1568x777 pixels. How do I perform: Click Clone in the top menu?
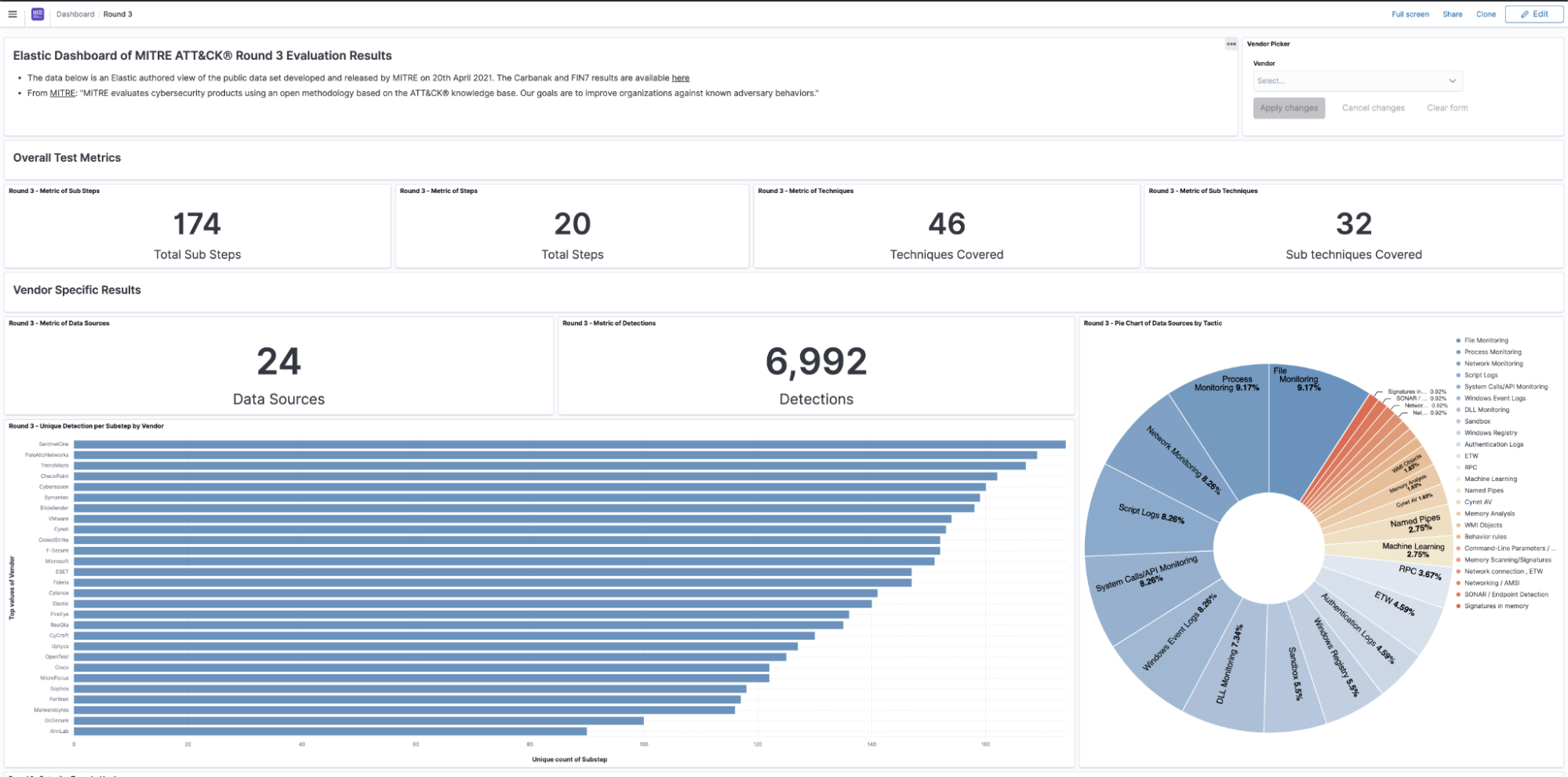click(x=1486, y=14)
